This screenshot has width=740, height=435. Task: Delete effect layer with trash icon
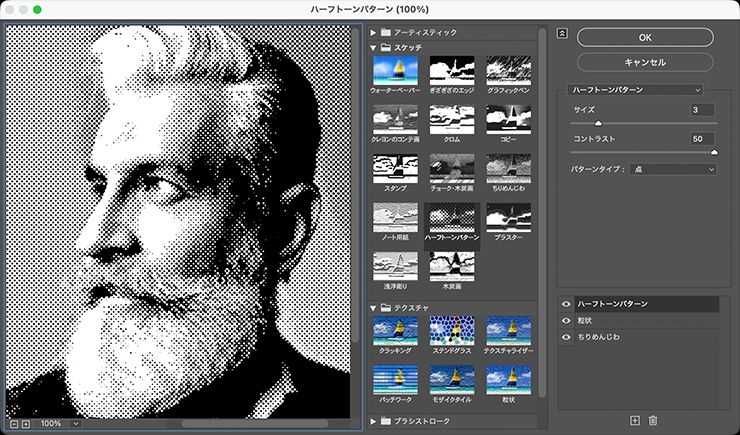(653, 421)
